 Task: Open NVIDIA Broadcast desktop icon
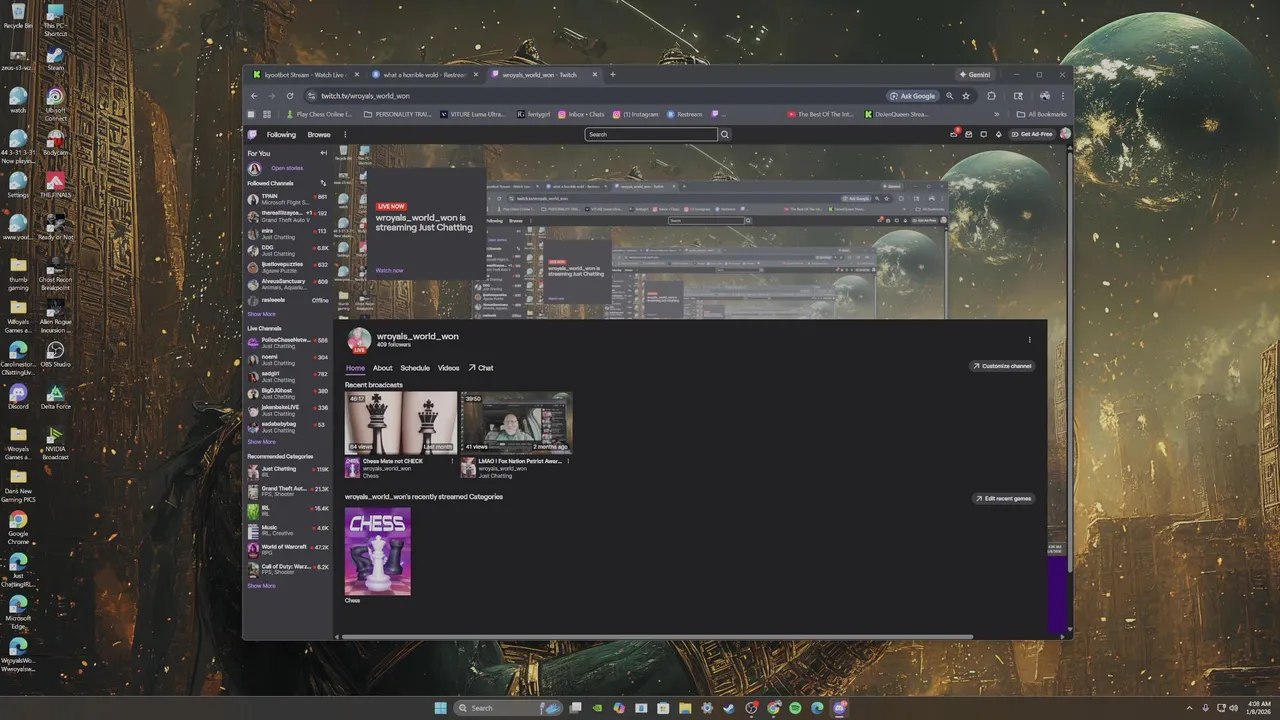[x=55, y=441]
